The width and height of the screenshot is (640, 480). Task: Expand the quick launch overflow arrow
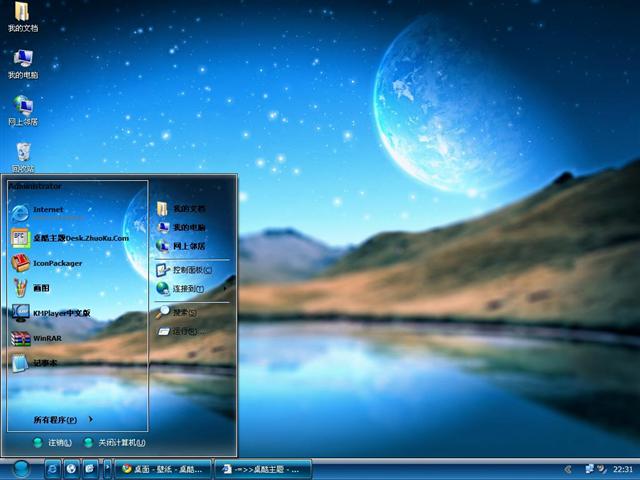[107, 469]
